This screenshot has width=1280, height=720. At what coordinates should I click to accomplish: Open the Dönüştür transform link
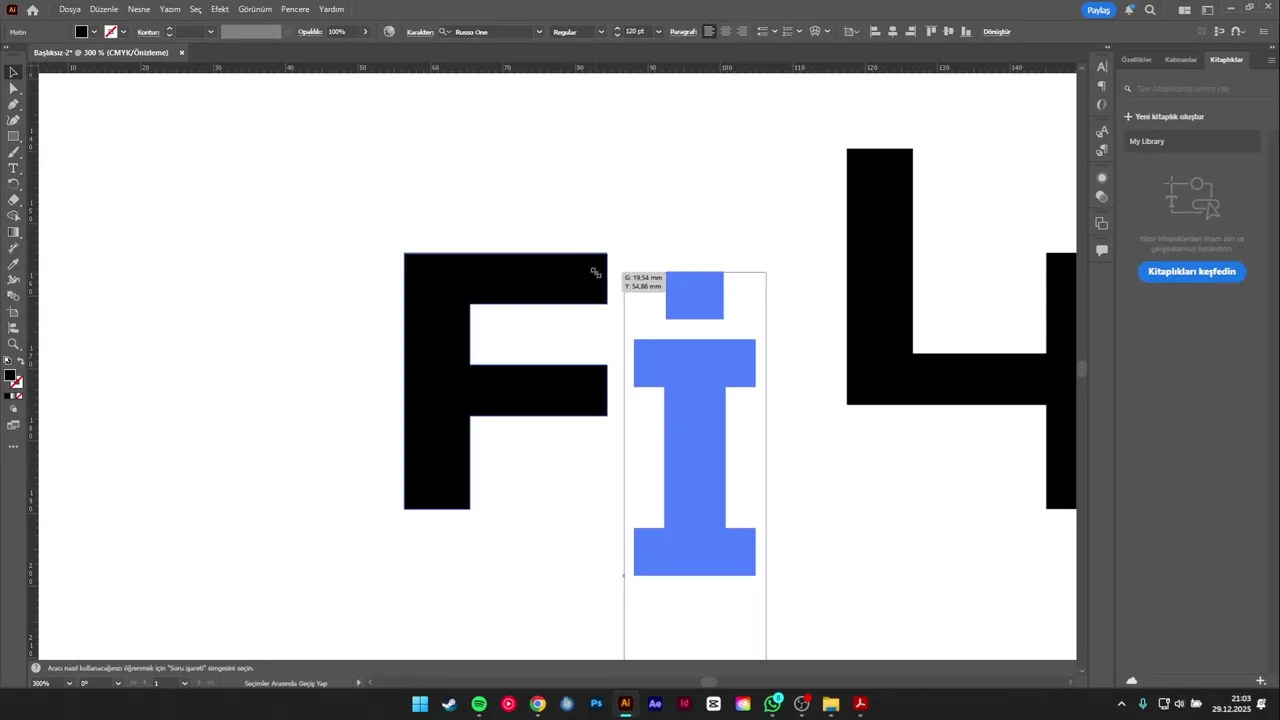pyautogui.click(x=997, y=32)
